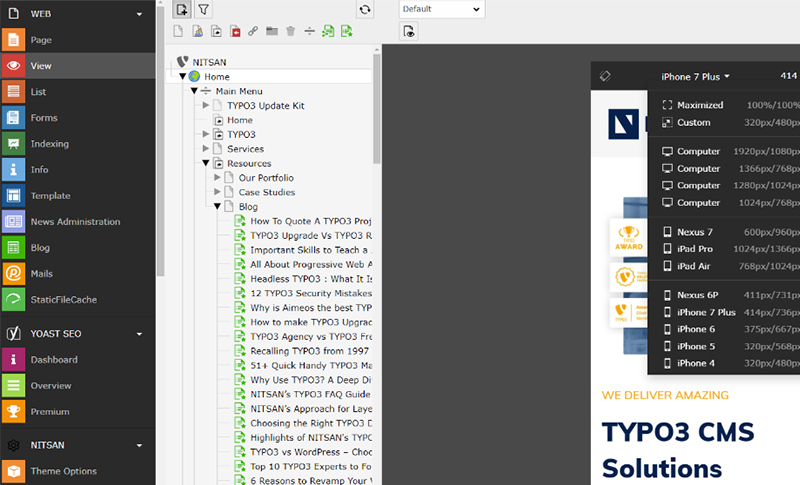Image resolution: width=800 pixels, height=485 pixels.
Task: Choose the iPhone 6 preset
Action: click(730, 329)
